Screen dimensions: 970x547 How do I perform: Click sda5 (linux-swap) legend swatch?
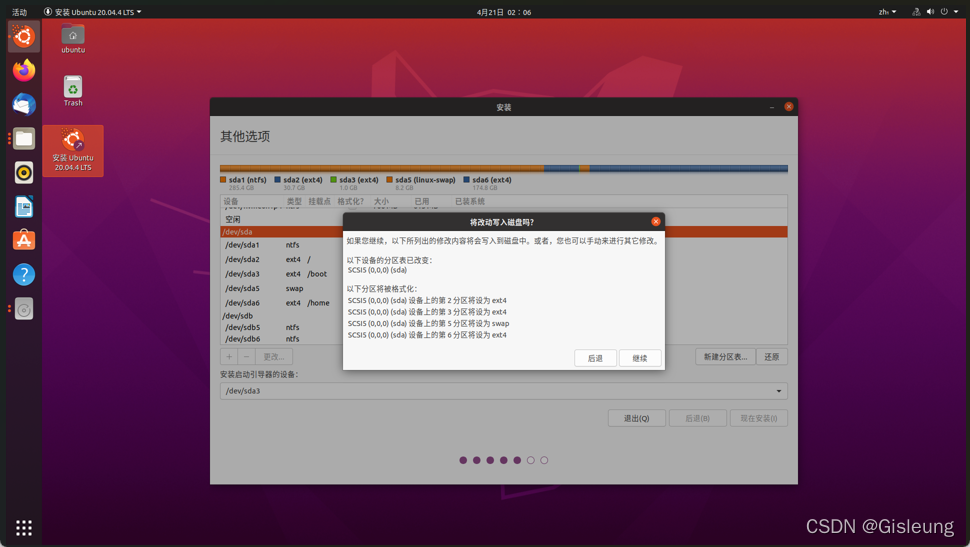coord(390,180)
